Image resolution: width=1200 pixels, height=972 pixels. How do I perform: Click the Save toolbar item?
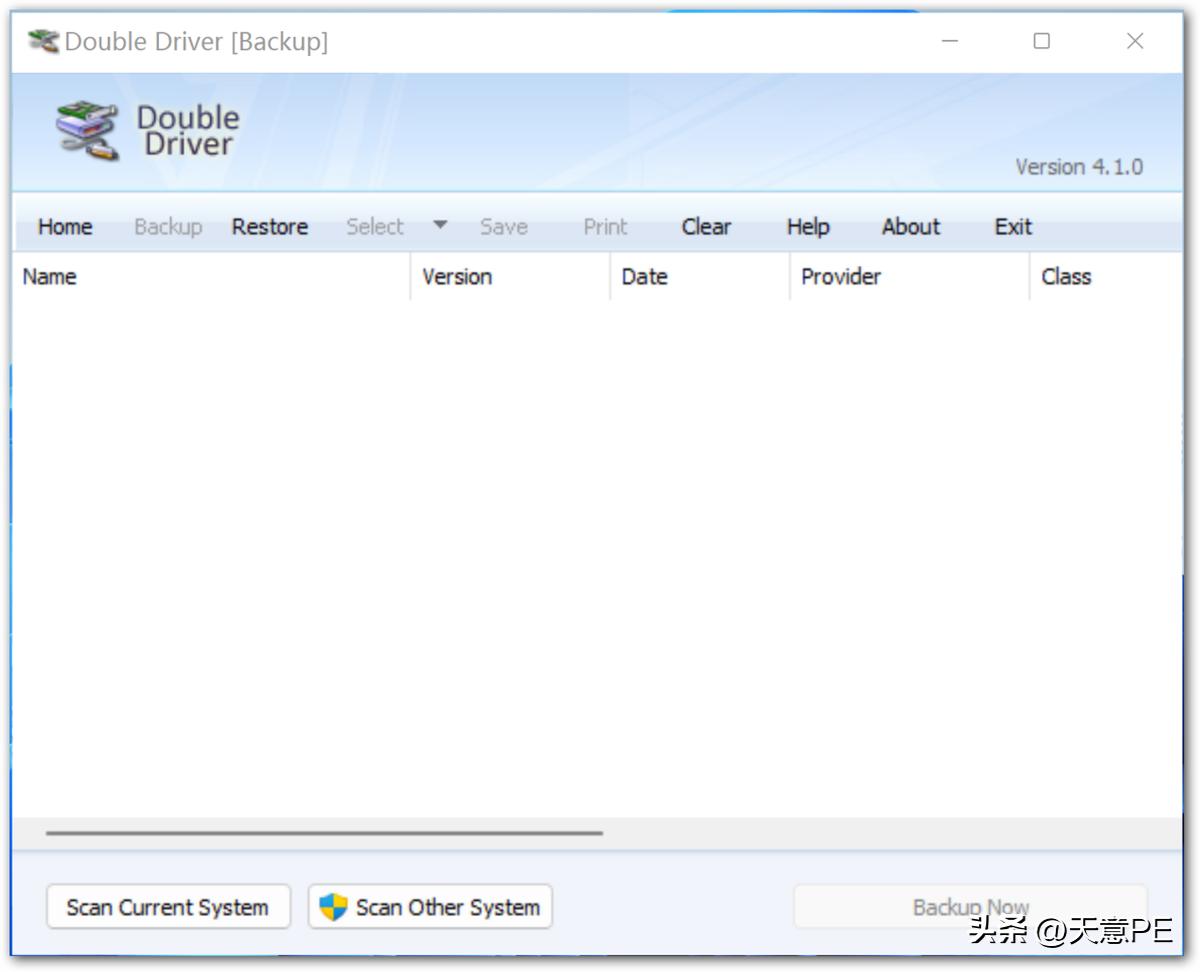(x=504, y=227)
